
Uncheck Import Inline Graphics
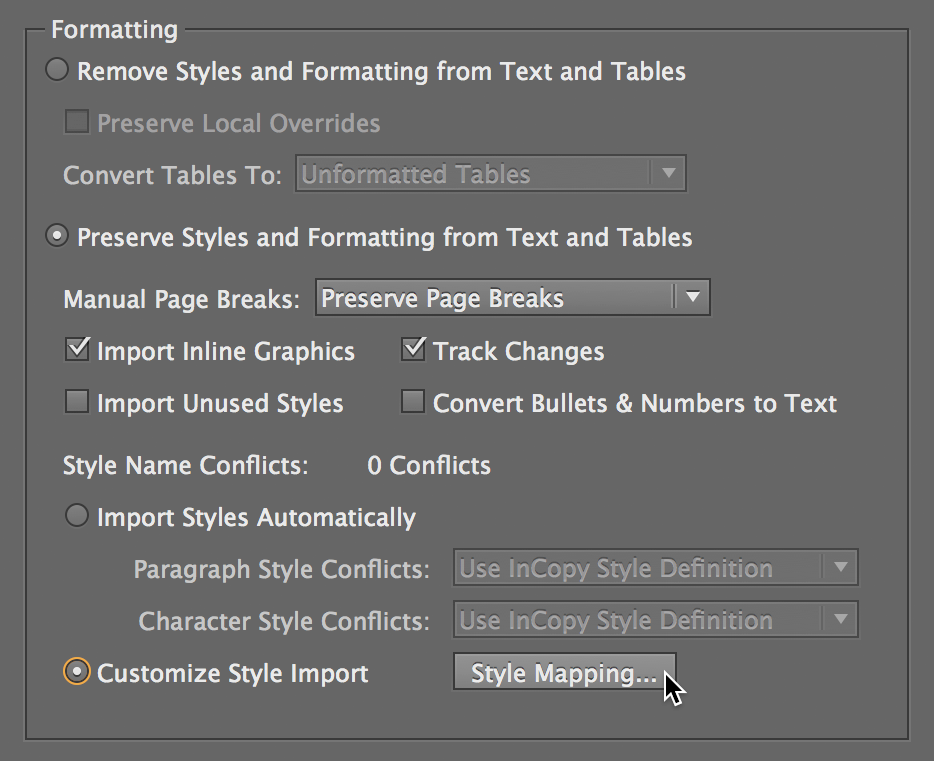tap(77, 350)
